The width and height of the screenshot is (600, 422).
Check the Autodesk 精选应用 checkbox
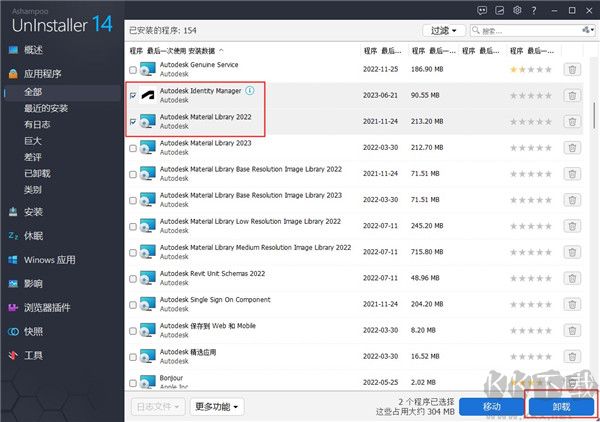click(133, 357)
